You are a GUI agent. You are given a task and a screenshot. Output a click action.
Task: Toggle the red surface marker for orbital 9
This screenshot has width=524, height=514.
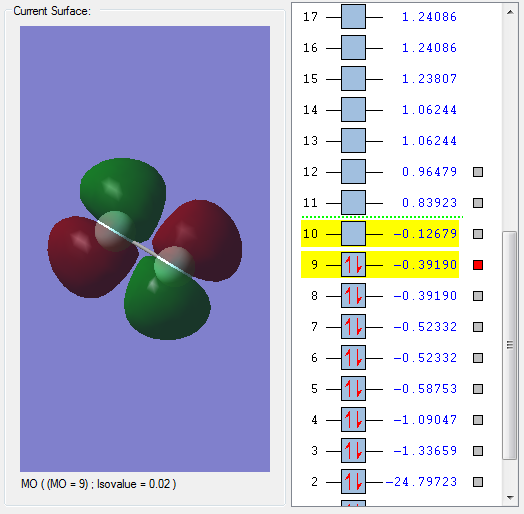point(478,265)
